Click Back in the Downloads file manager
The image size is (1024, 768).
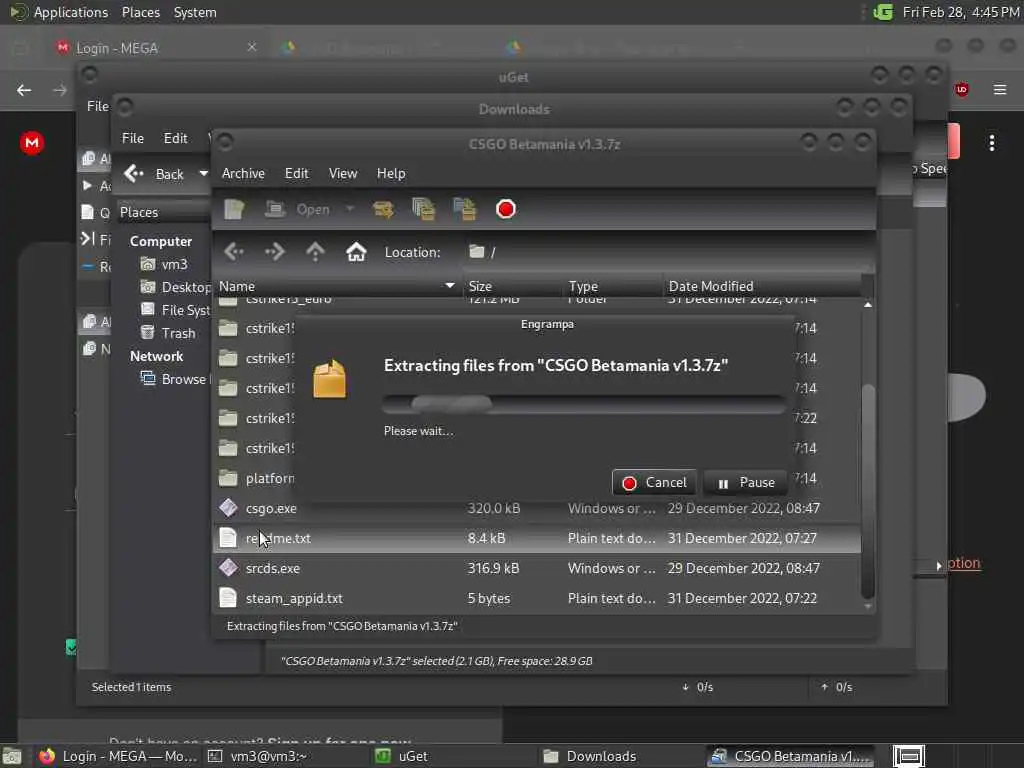coord(155,174)
